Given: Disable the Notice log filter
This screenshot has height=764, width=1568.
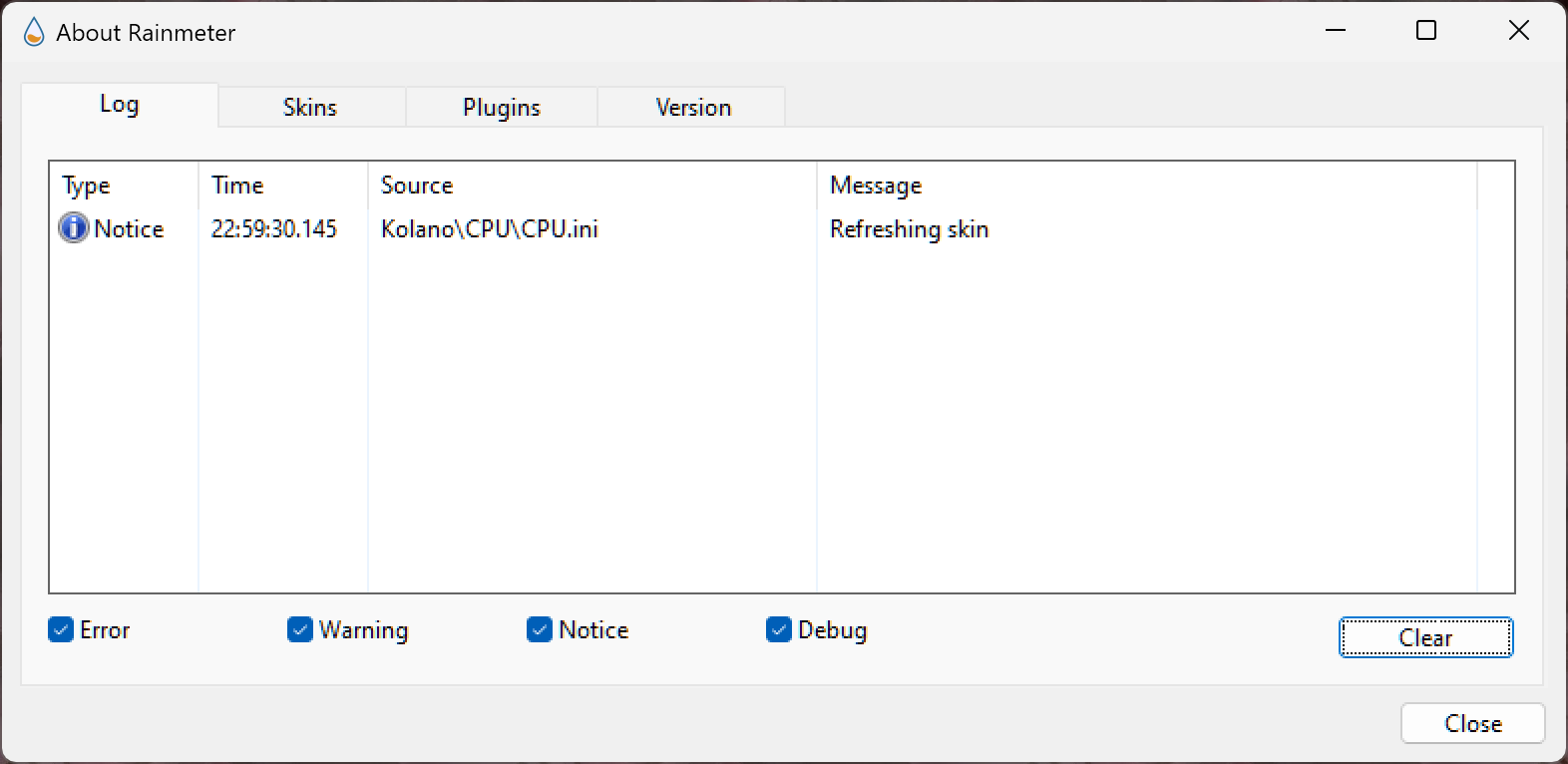Looking at the screenshot, I should pos(540,629).
